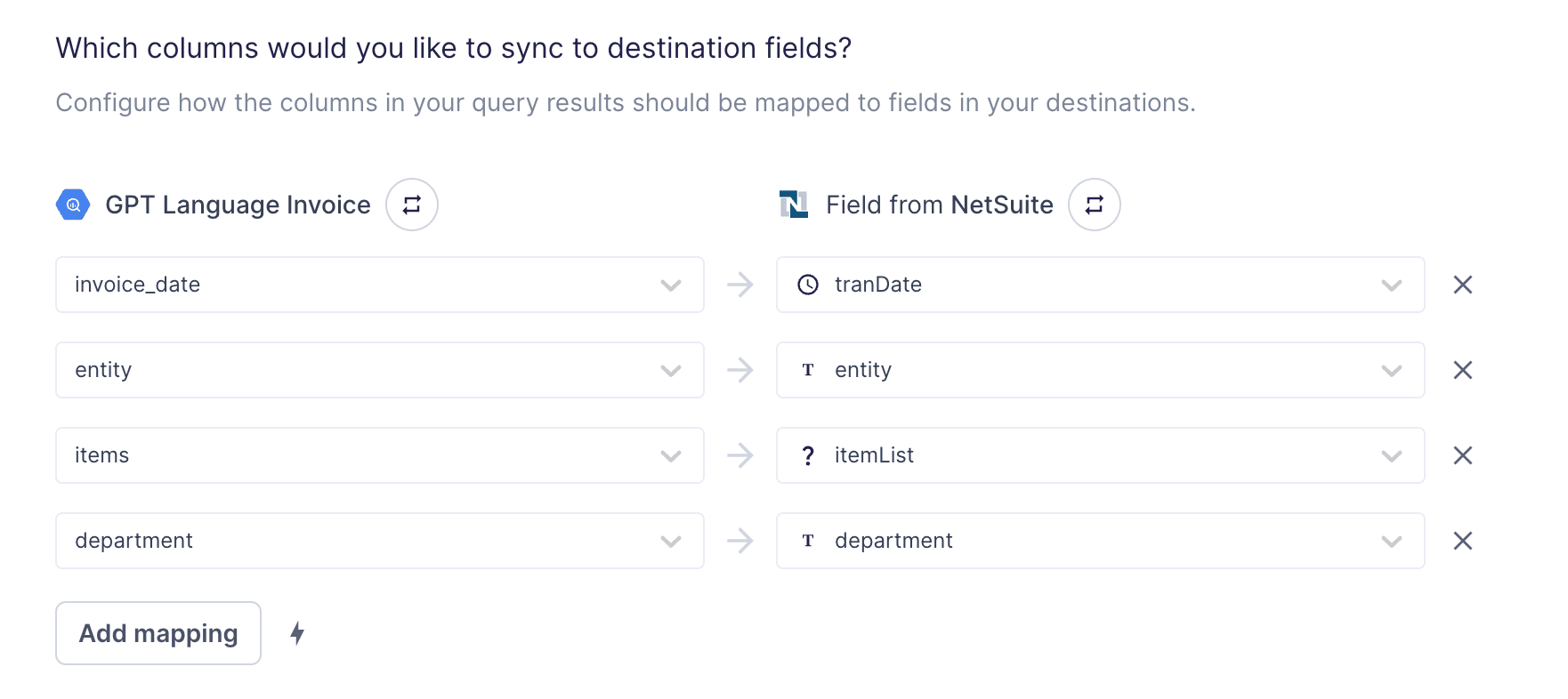Click the question mark type icon on itemList

point(807,455)
